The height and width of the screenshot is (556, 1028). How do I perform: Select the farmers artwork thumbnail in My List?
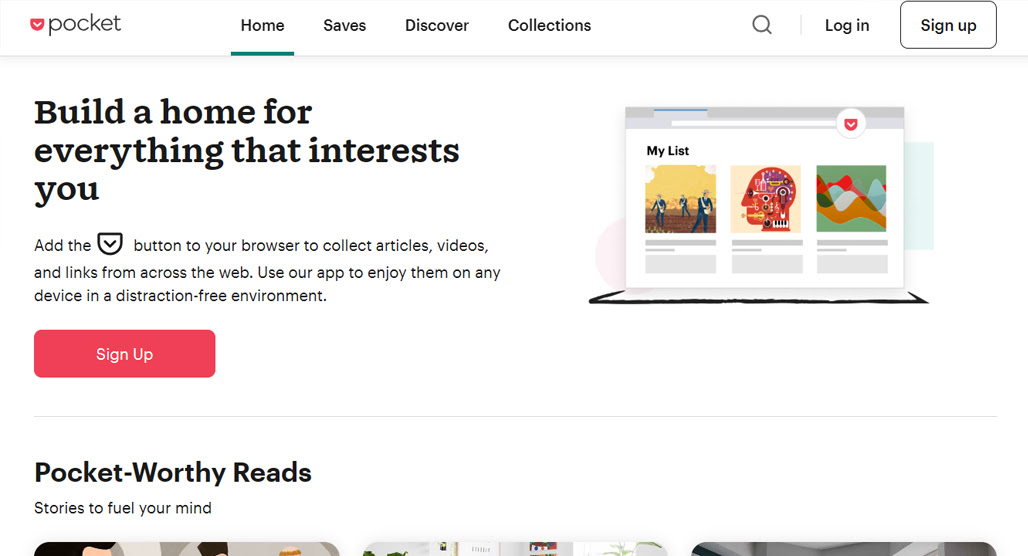point(681,199)
